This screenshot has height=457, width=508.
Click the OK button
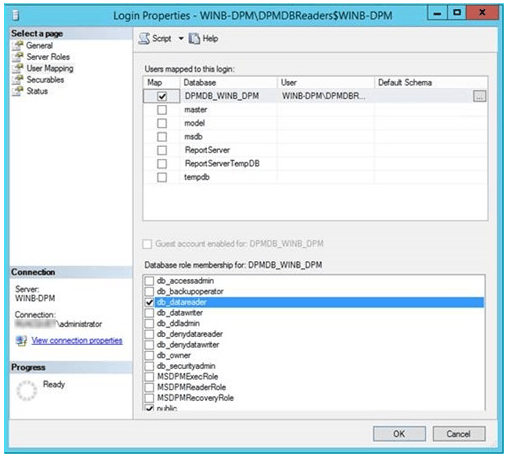coord(399,434)
